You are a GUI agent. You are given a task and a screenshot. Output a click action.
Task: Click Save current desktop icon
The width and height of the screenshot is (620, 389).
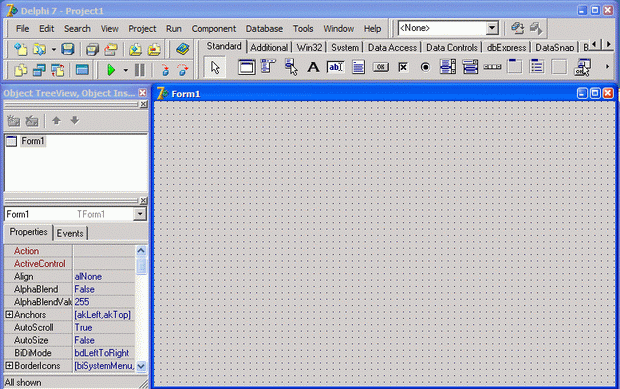pyautogui.click(x=517, y=28)
